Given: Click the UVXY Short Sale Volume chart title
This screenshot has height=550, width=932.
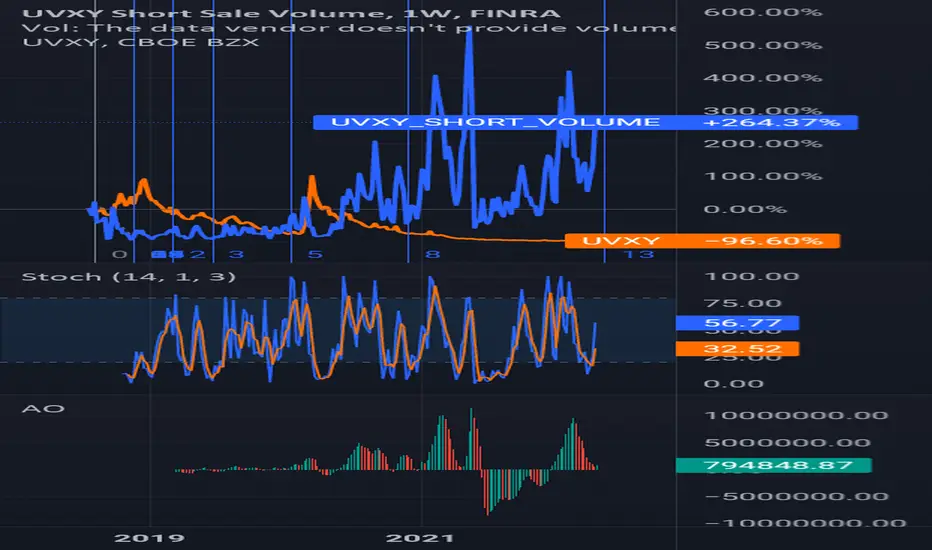Looking at the screenshot, I should point(291,13).
